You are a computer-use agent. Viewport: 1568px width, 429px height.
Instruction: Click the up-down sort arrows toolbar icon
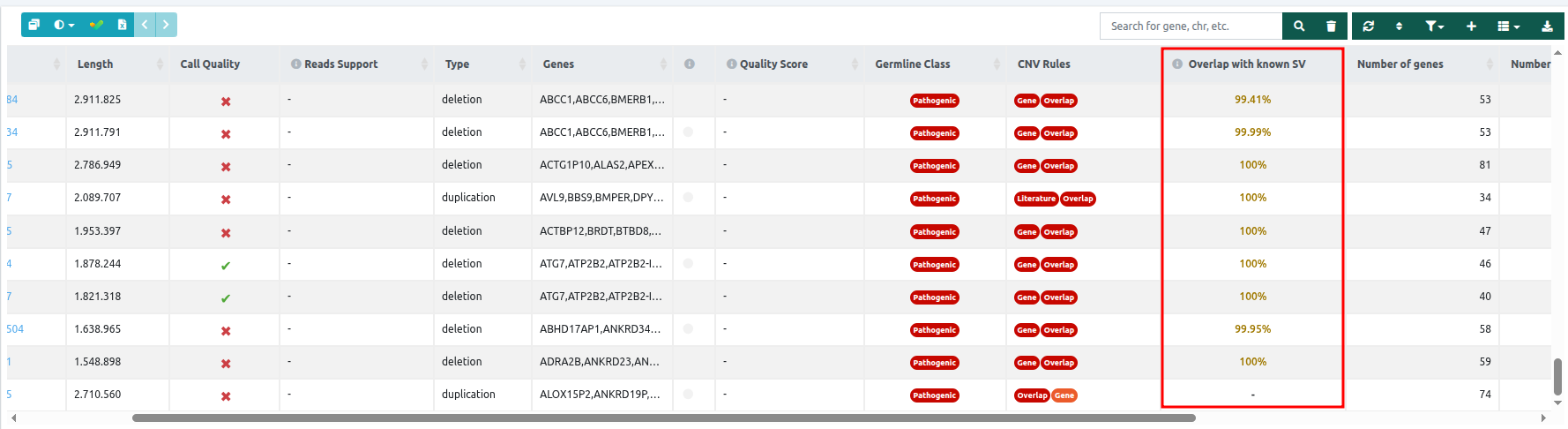[x=1399, y=26]
